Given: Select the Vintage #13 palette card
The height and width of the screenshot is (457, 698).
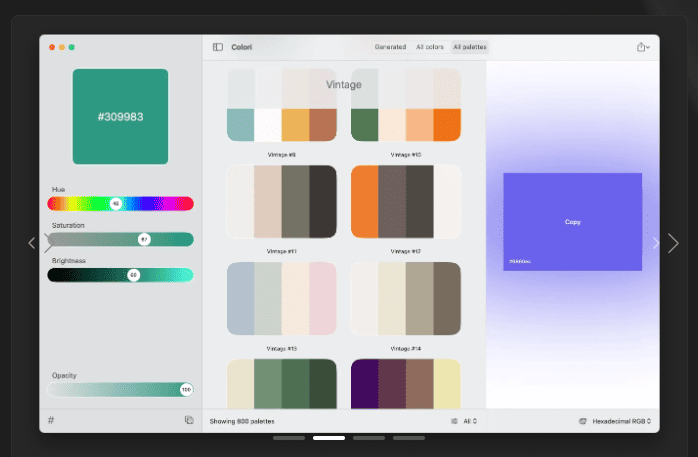Looking at the screenshot, I should pyautogui.click(x=282, y=299).
